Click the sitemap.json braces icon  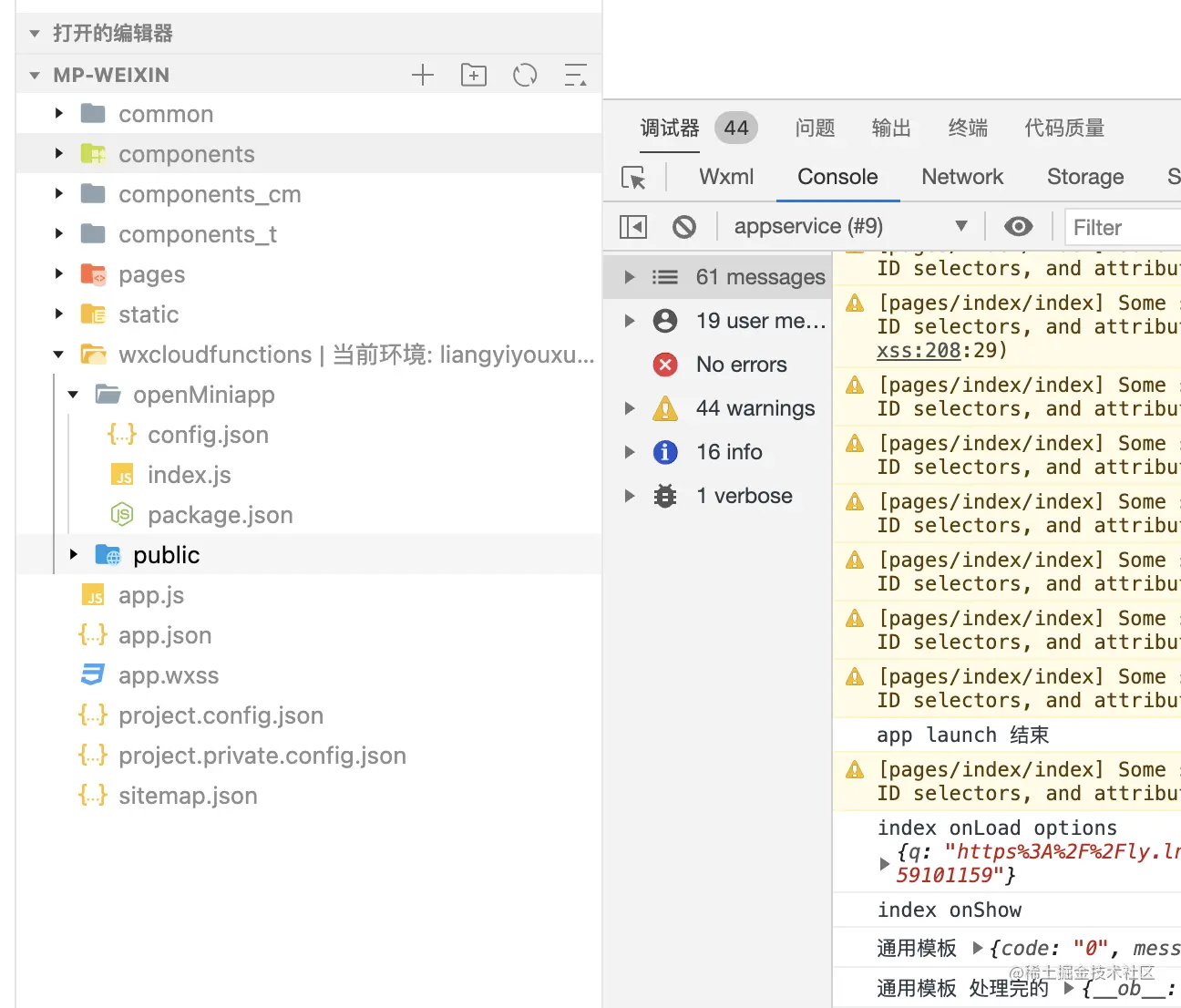click(93, 796)
